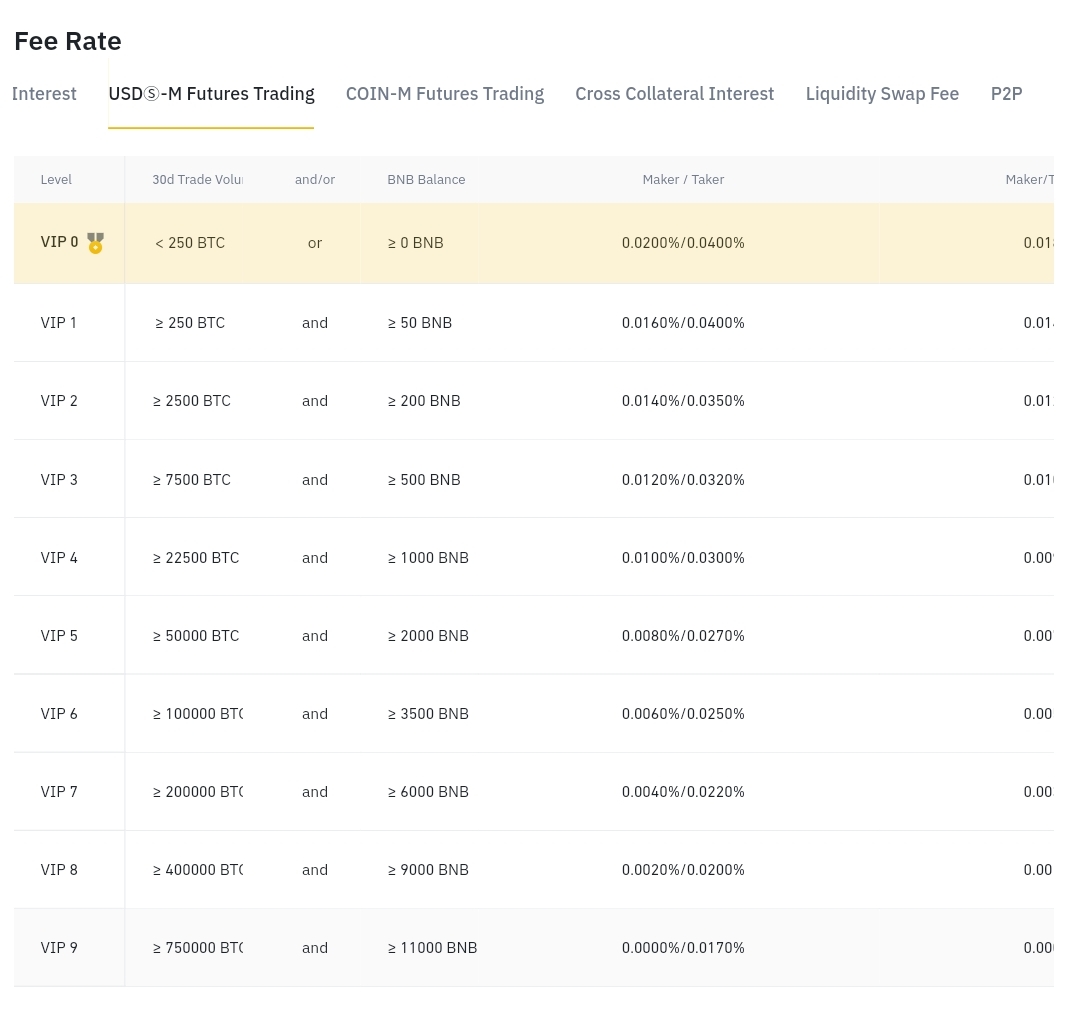Click the '≥ 0 BNB' balance cell
Image resolution: width=1080 pixels, height=1010 pixels.
[415, 243]
